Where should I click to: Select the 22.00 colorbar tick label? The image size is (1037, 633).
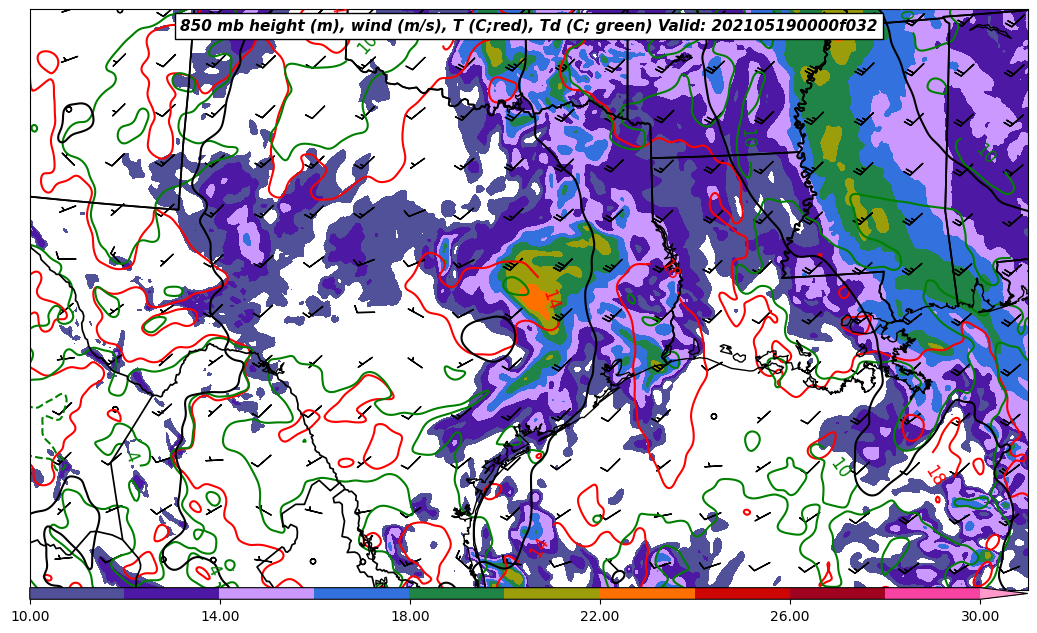600,616
